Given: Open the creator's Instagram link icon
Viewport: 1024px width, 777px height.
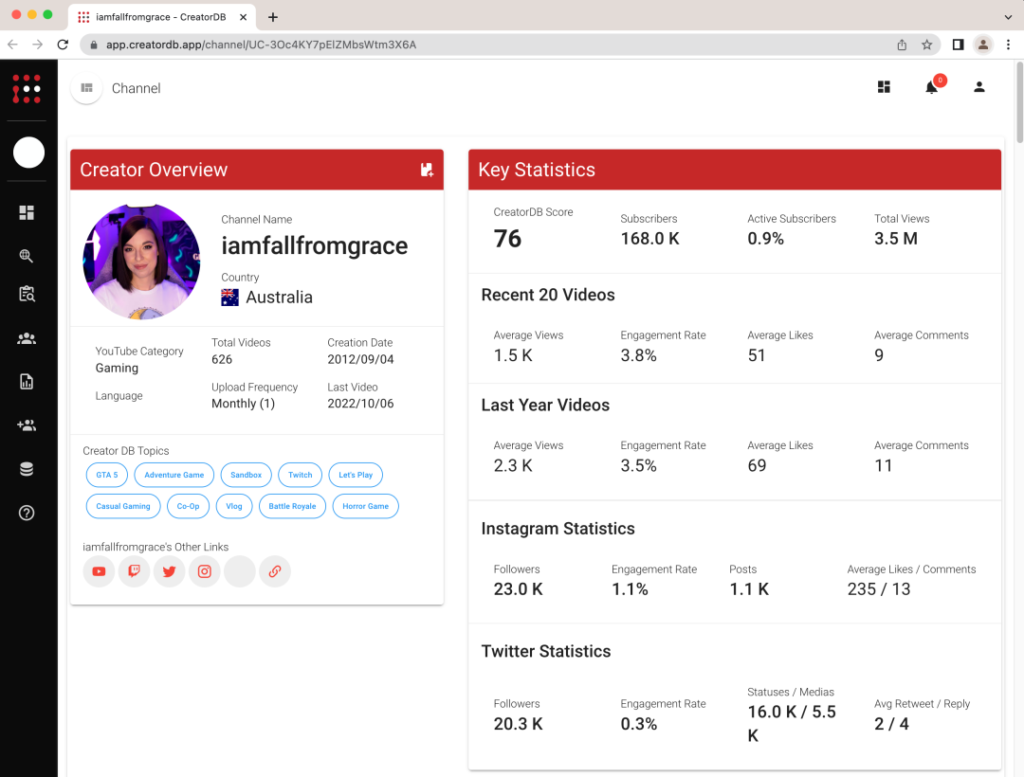Looking at the screenshot, I should pos(204,571).
